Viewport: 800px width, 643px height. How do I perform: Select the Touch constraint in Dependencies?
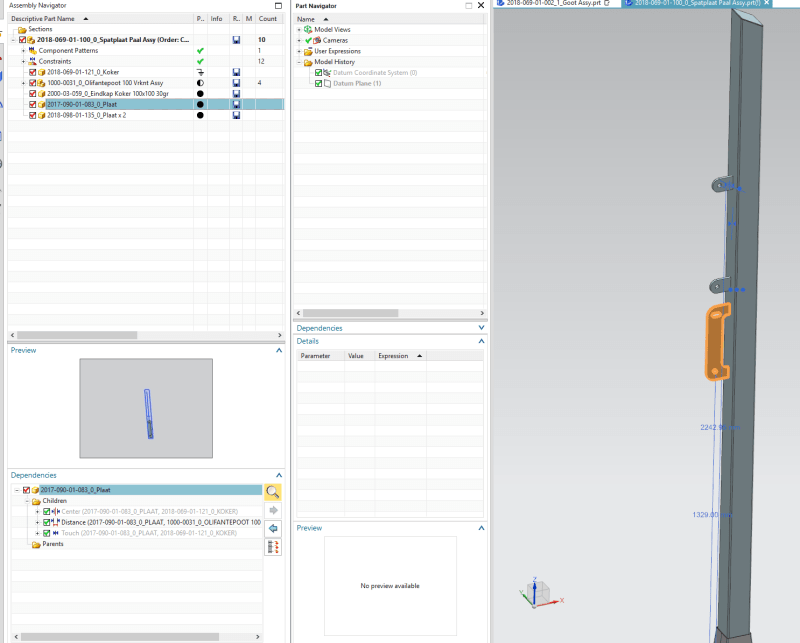pyautogui.click(x=149, y=533)
